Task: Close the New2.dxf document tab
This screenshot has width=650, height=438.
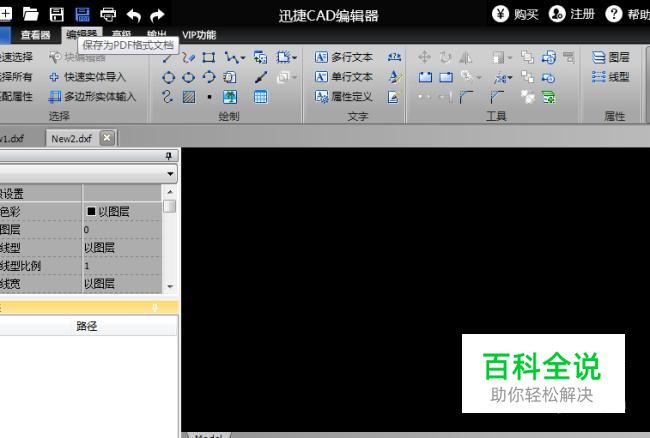Action: pos(107,138)
